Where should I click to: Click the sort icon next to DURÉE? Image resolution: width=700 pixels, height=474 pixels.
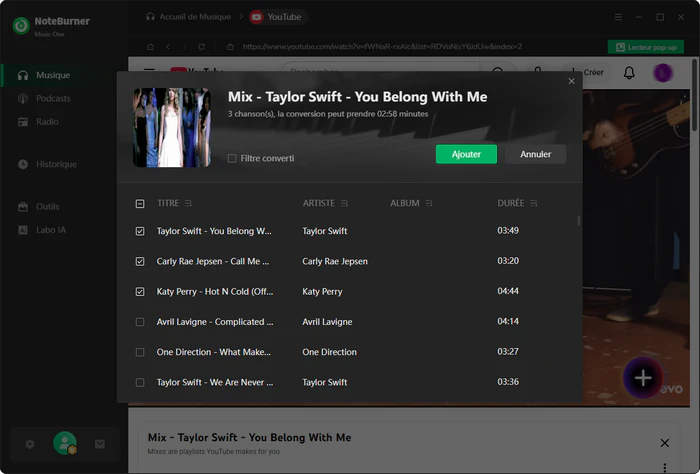[534, 203]
